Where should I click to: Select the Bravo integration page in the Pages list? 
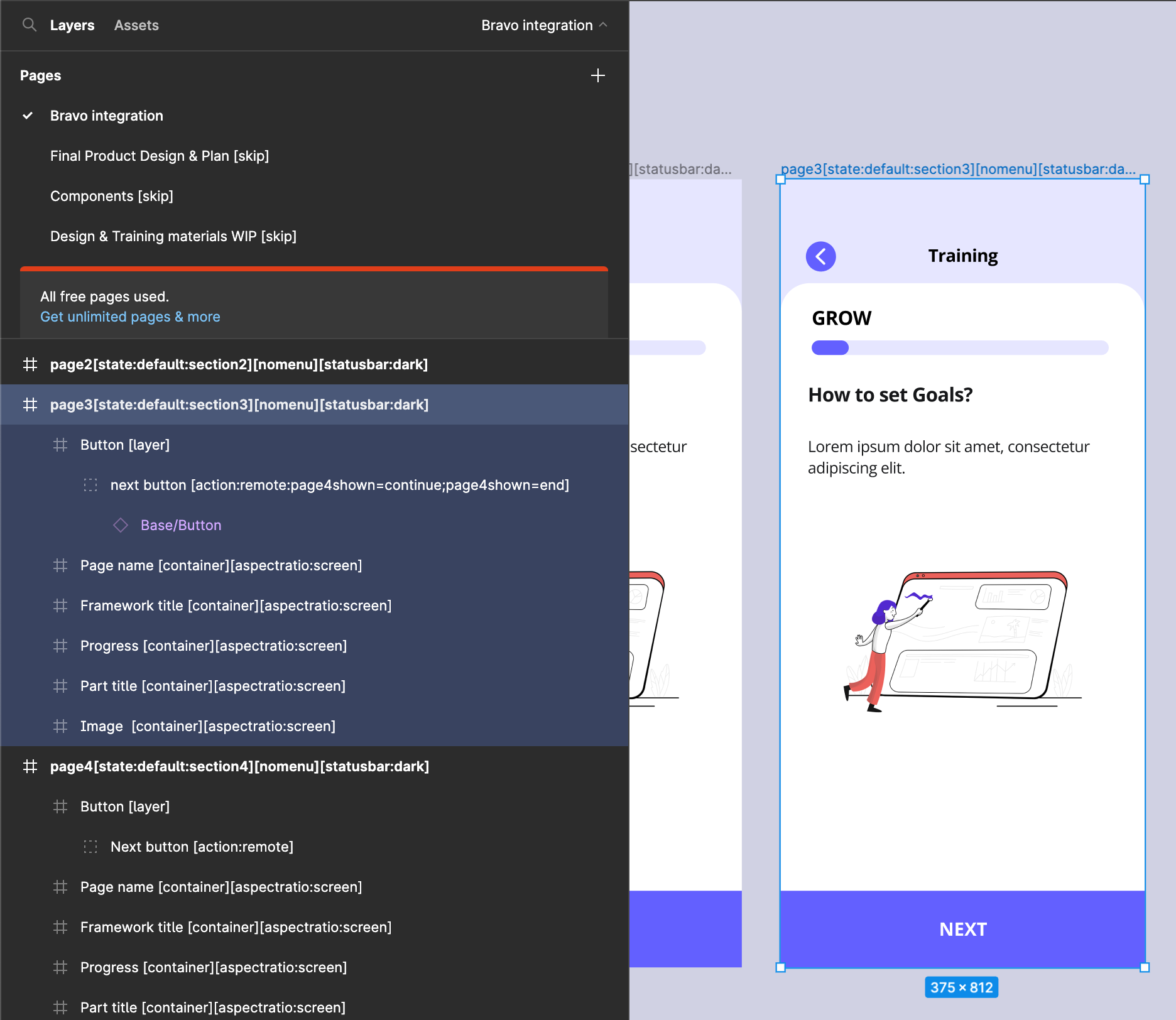(x=314, y=116)
